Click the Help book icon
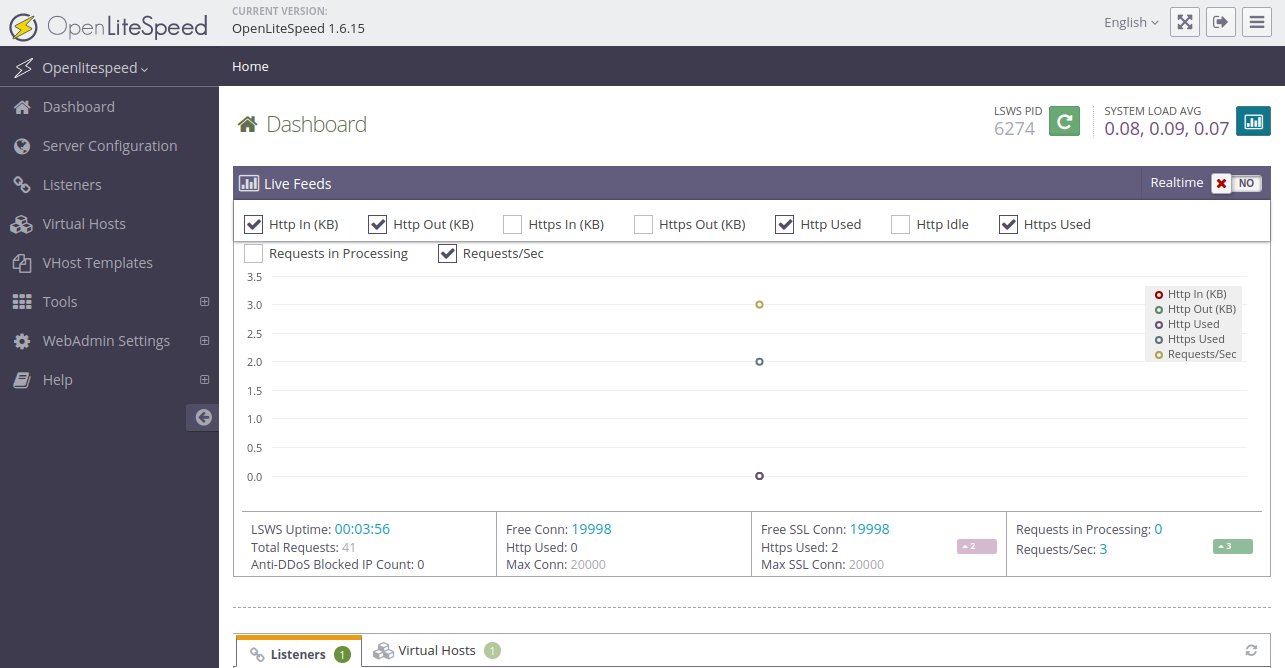The height and width of the screenshot is (668, 1285). 22,380
